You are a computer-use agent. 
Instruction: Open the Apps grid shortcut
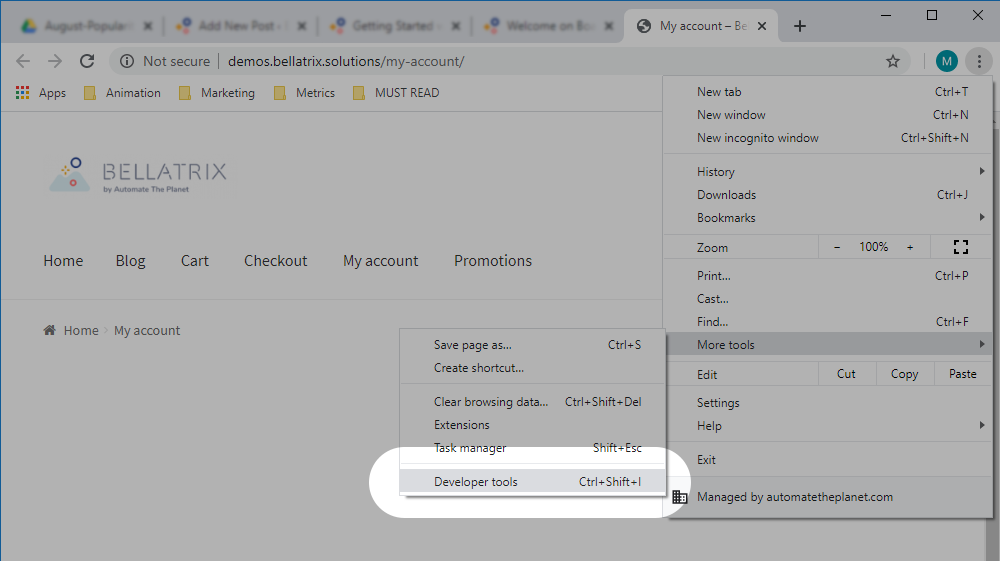[41, 93]
